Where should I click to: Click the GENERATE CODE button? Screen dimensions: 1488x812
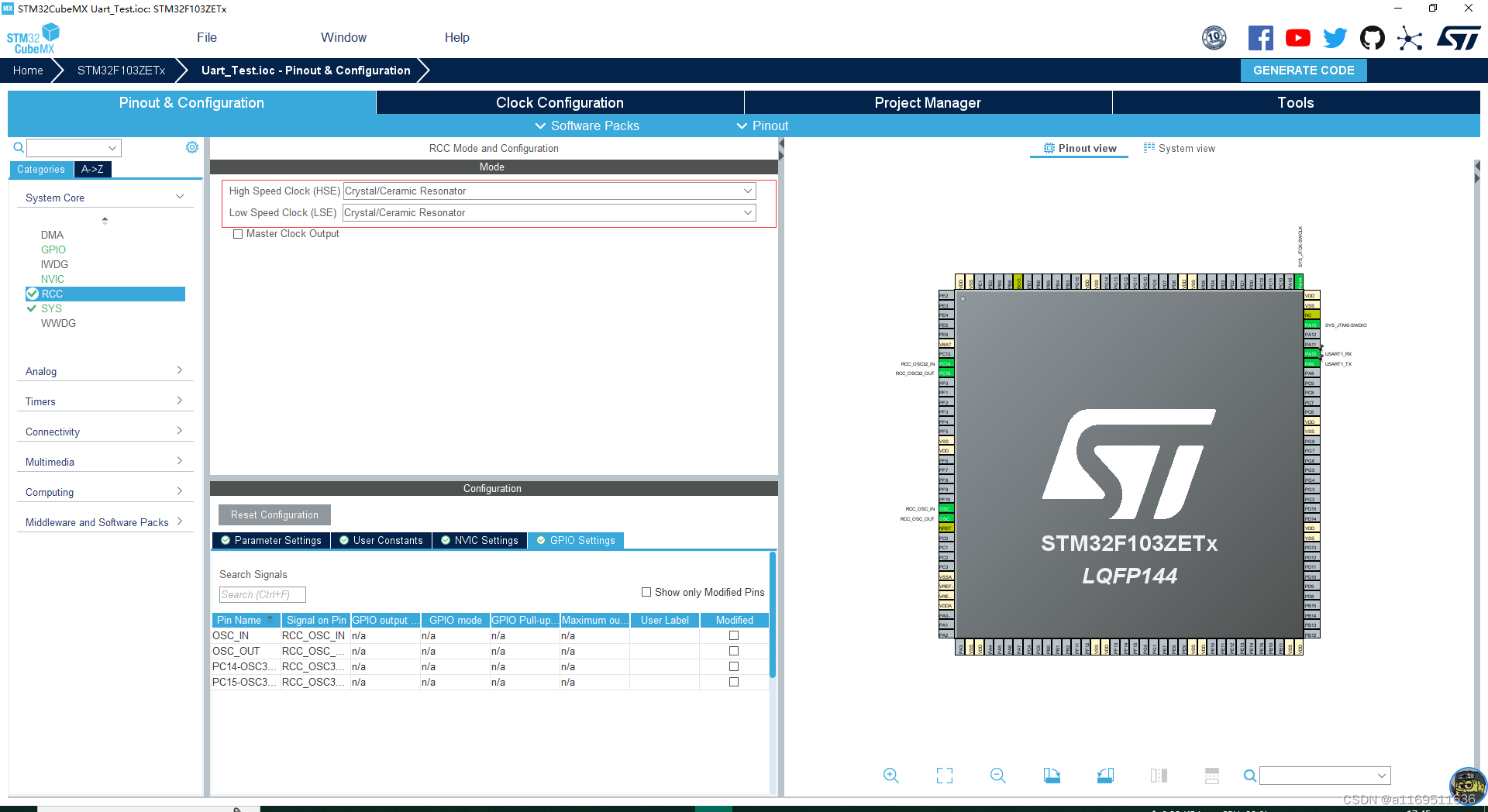click(1304, 71)
